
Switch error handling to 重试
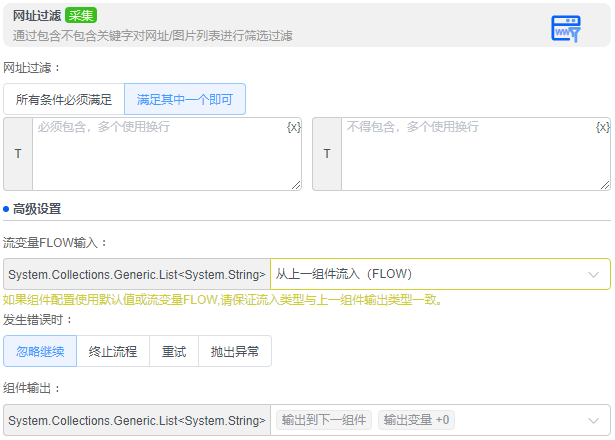[174, 351]
